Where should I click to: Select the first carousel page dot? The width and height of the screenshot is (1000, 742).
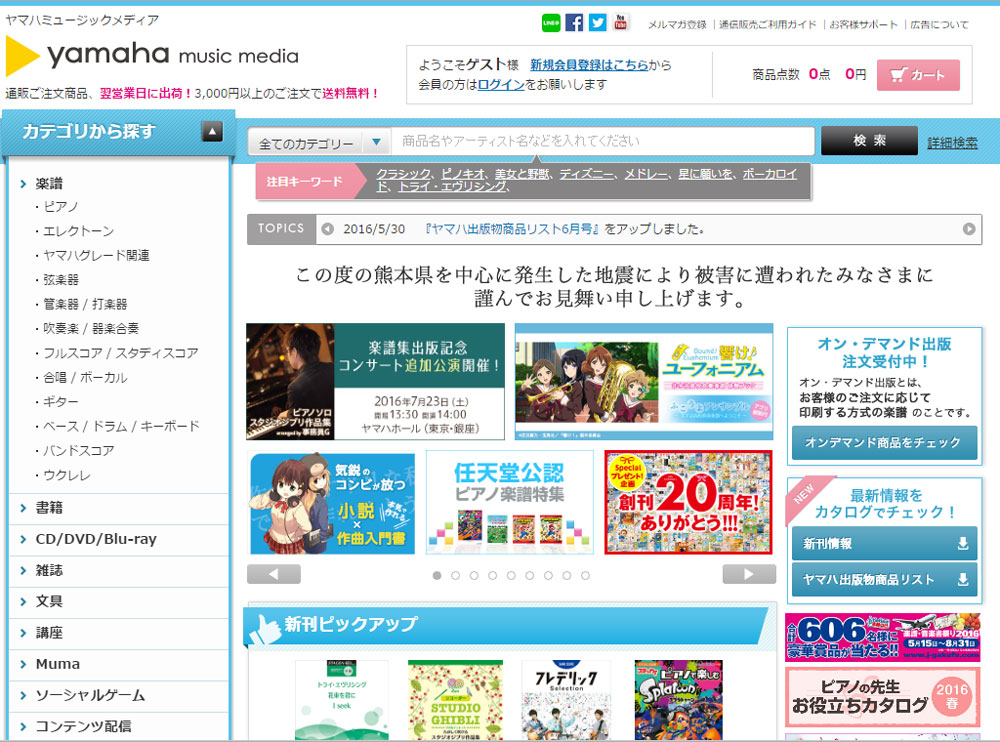[x=437, y=575]
